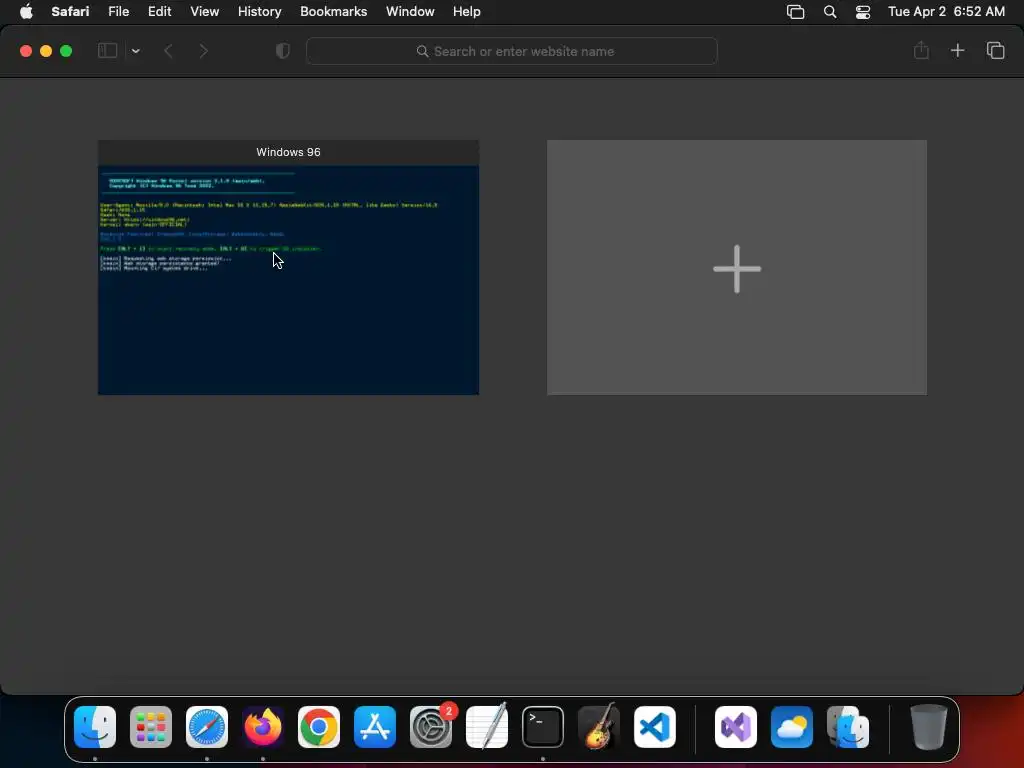Add a new tab with toolbar plus
1024x768 pixels.
pos(957,50)
